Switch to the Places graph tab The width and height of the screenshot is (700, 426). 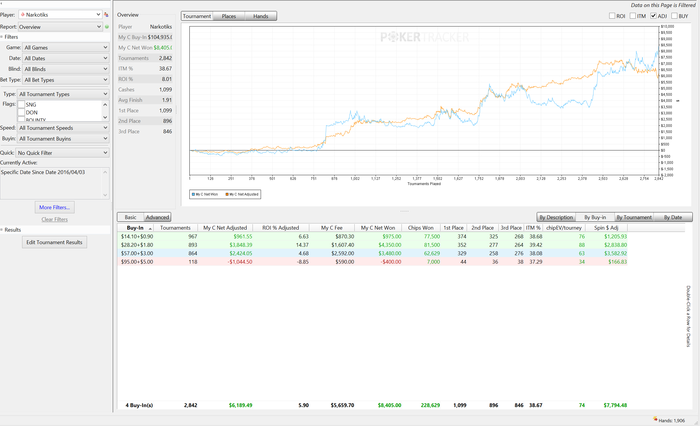[229, 16]
